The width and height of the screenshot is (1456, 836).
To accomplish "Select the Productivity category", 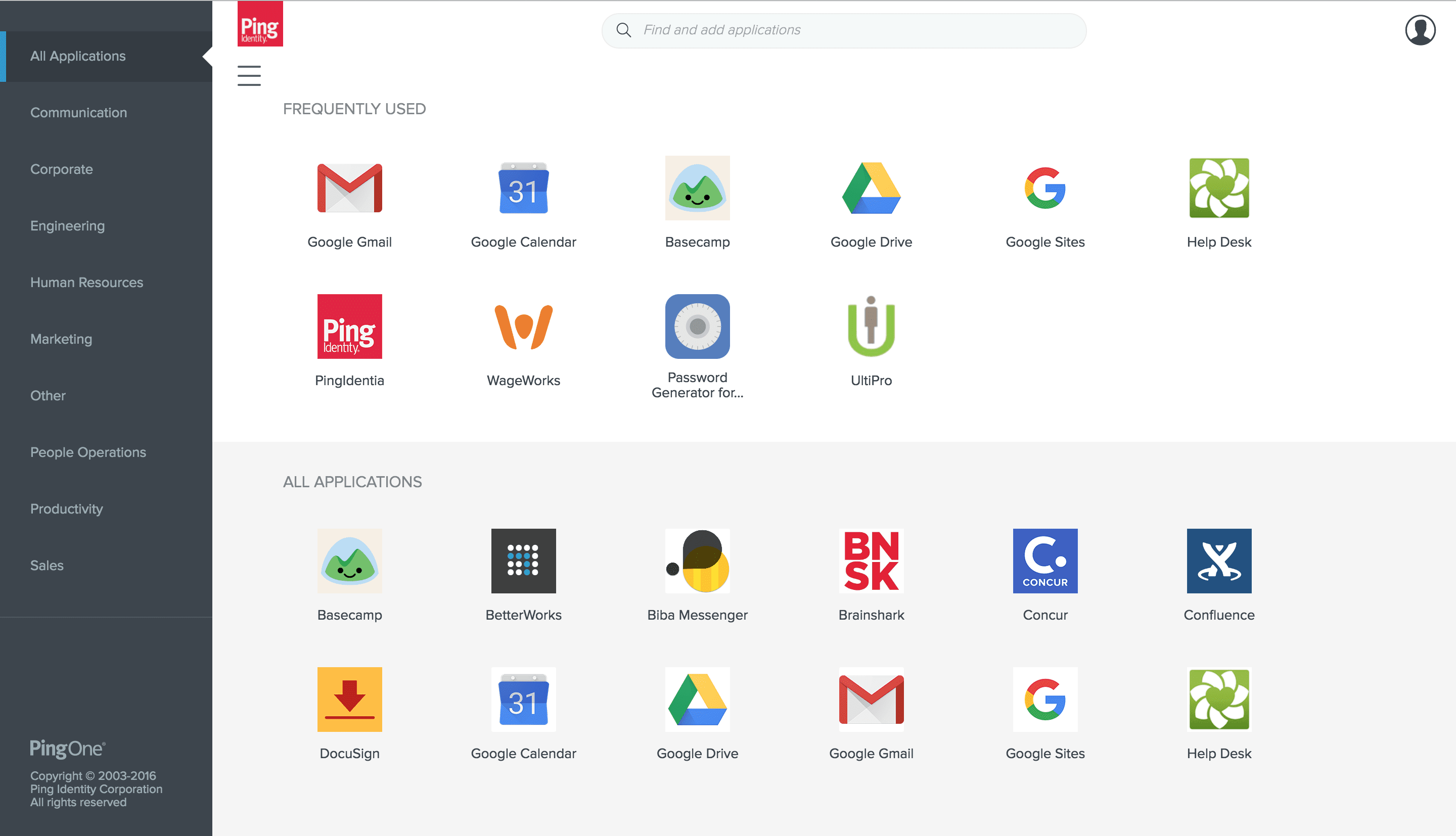I will [106, 509].
